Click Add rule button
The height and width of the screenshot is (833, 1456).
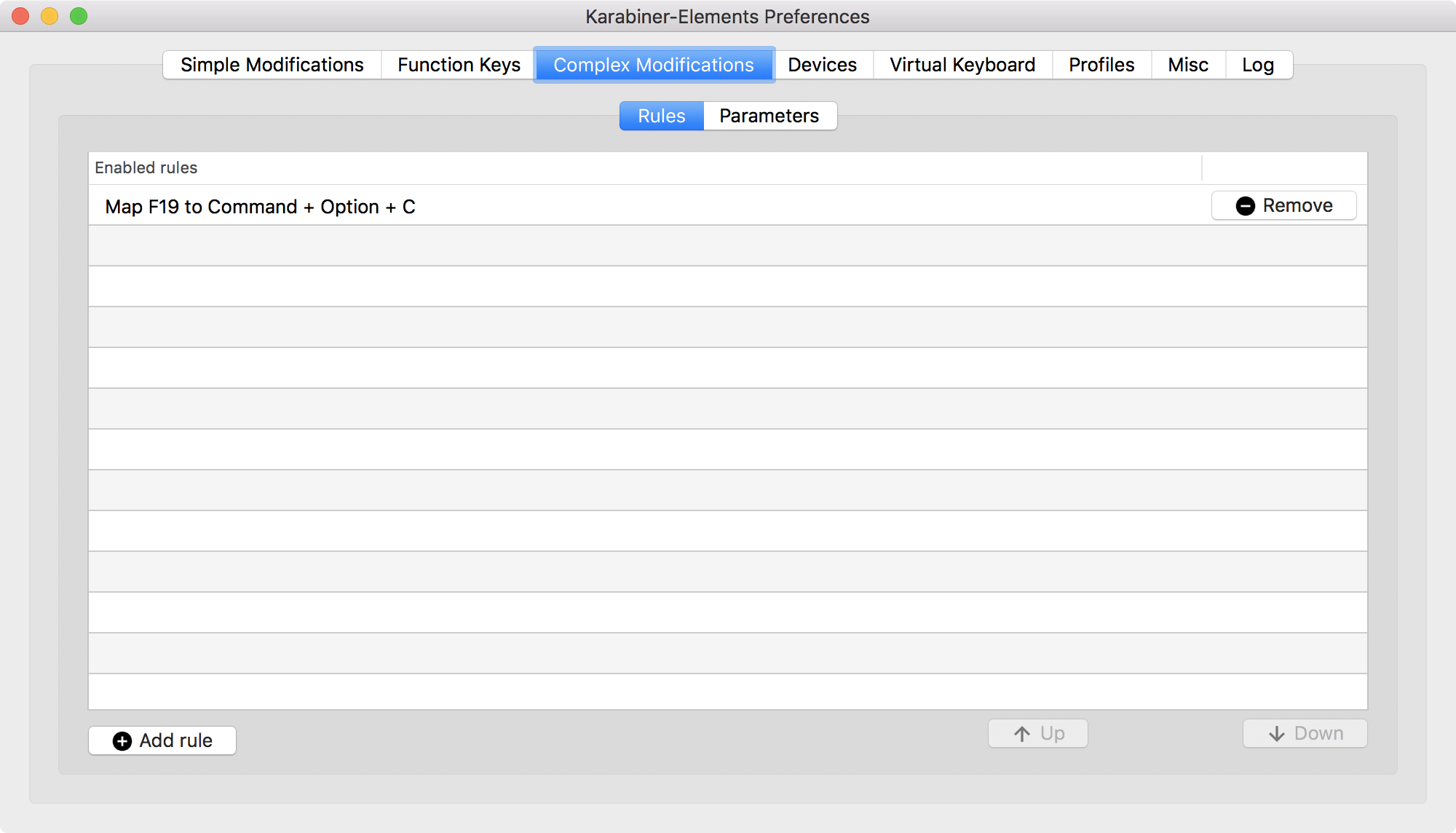pyautogui.click(x=164, y=740)
